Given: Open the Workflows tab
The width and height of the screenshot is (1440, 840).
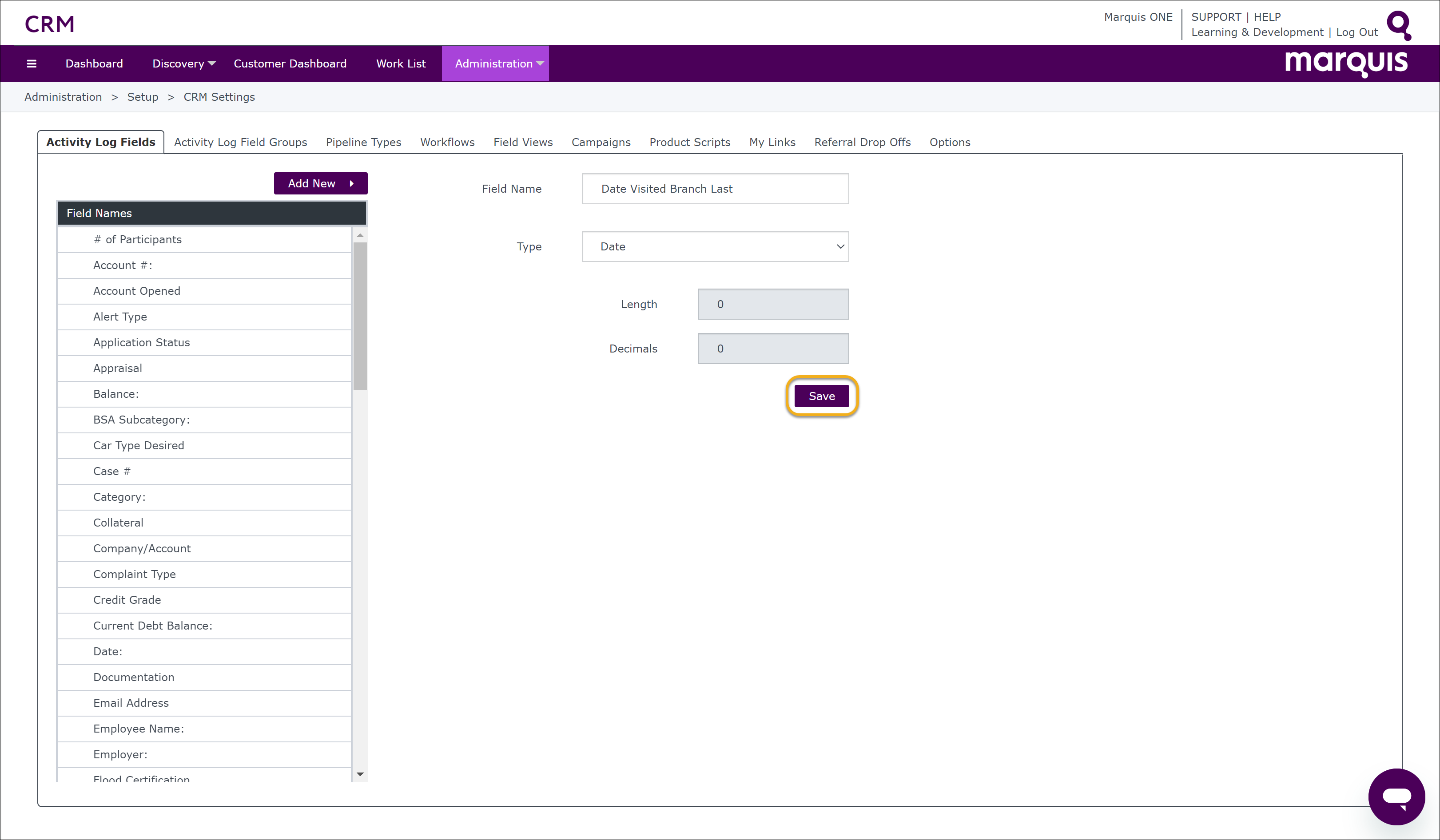Looking at the screenshot, I should coord(447,142).
